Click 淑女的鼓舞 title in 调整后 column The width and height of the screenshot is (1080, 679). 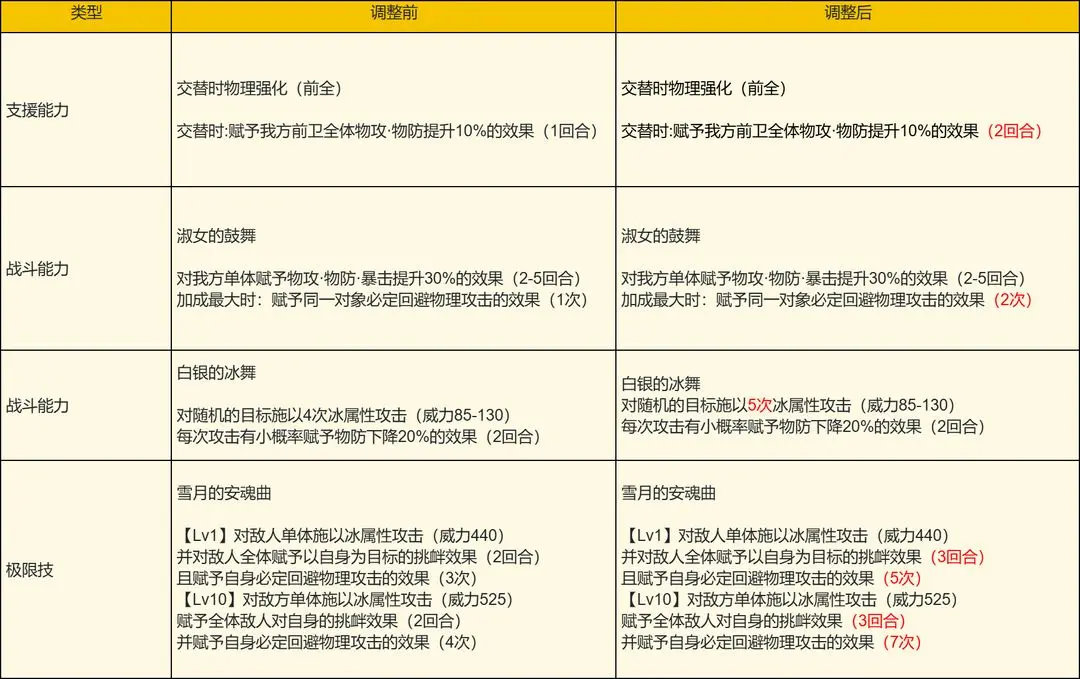[x=661, y=236]
